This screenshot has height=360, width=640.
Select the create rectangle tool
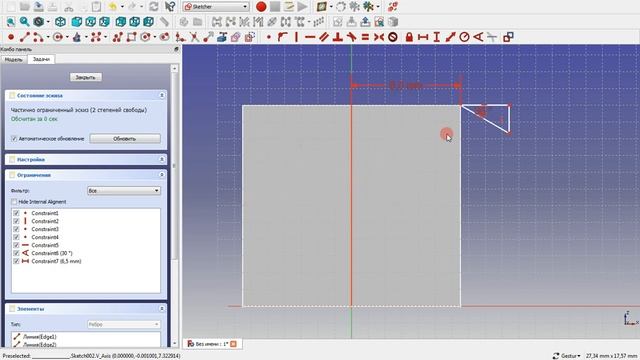pyautogui.click(x=131, y=37)
